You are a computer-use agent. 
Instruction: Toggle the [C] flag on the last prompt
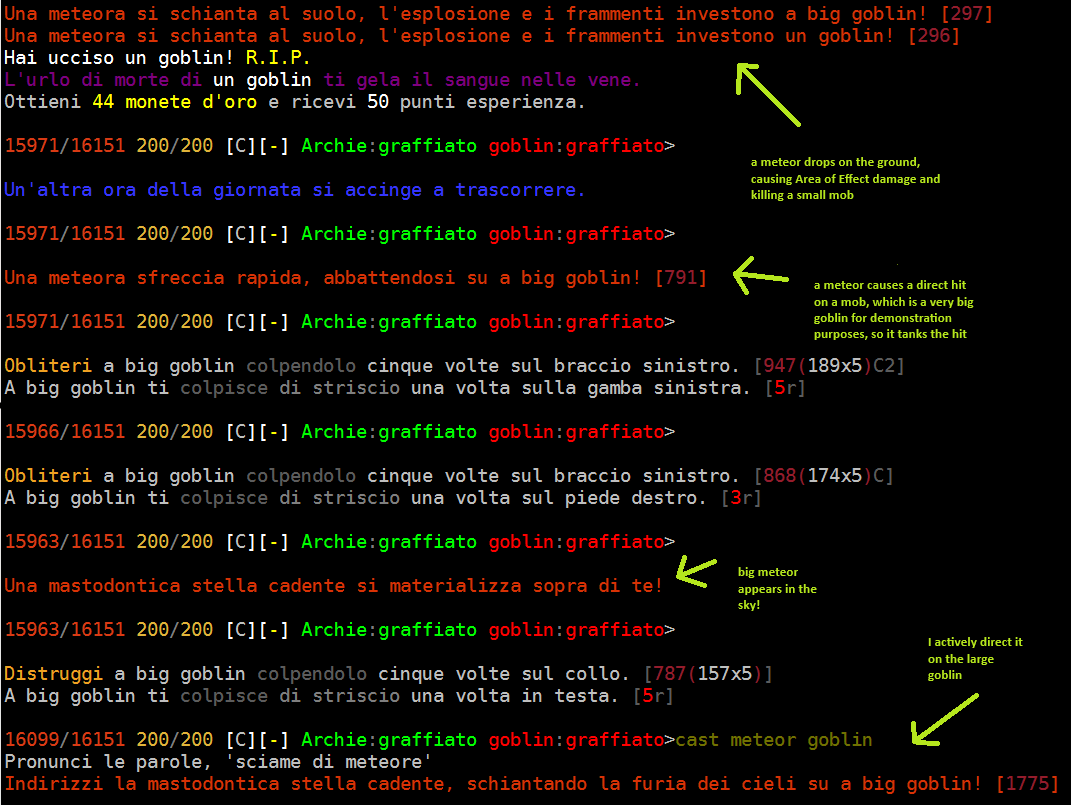240,739
